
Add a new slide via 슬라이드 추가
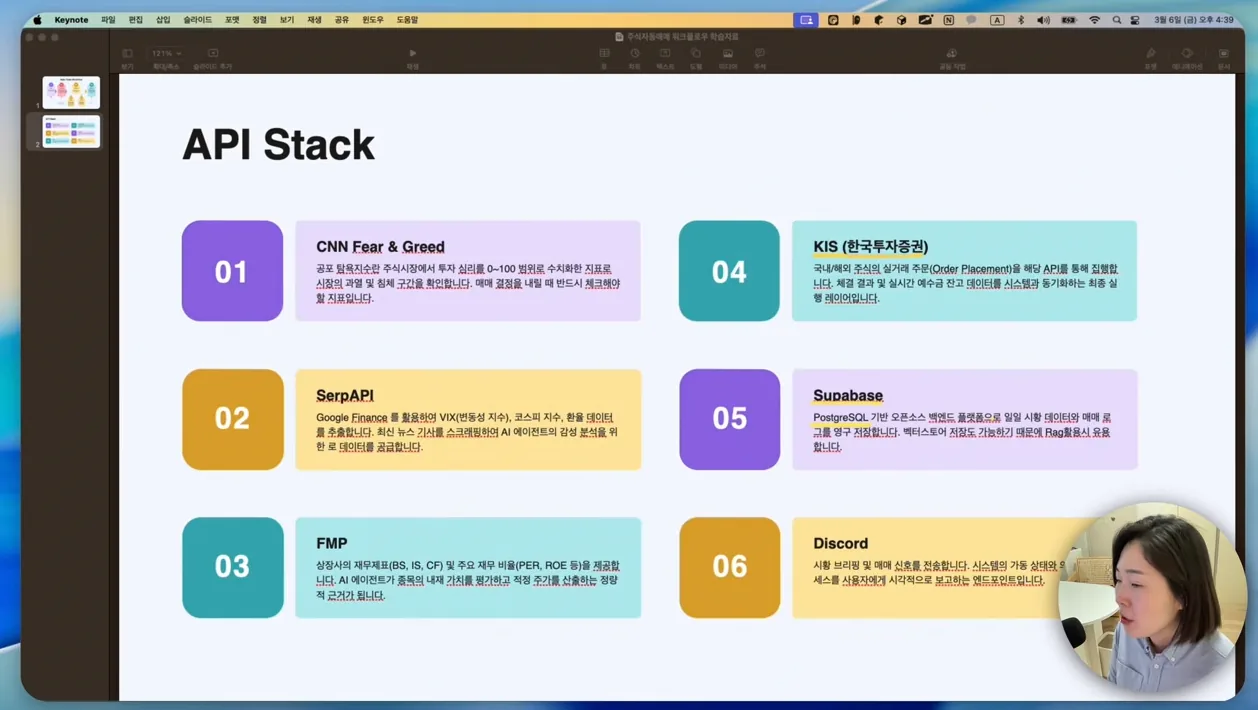pos(213,57)
